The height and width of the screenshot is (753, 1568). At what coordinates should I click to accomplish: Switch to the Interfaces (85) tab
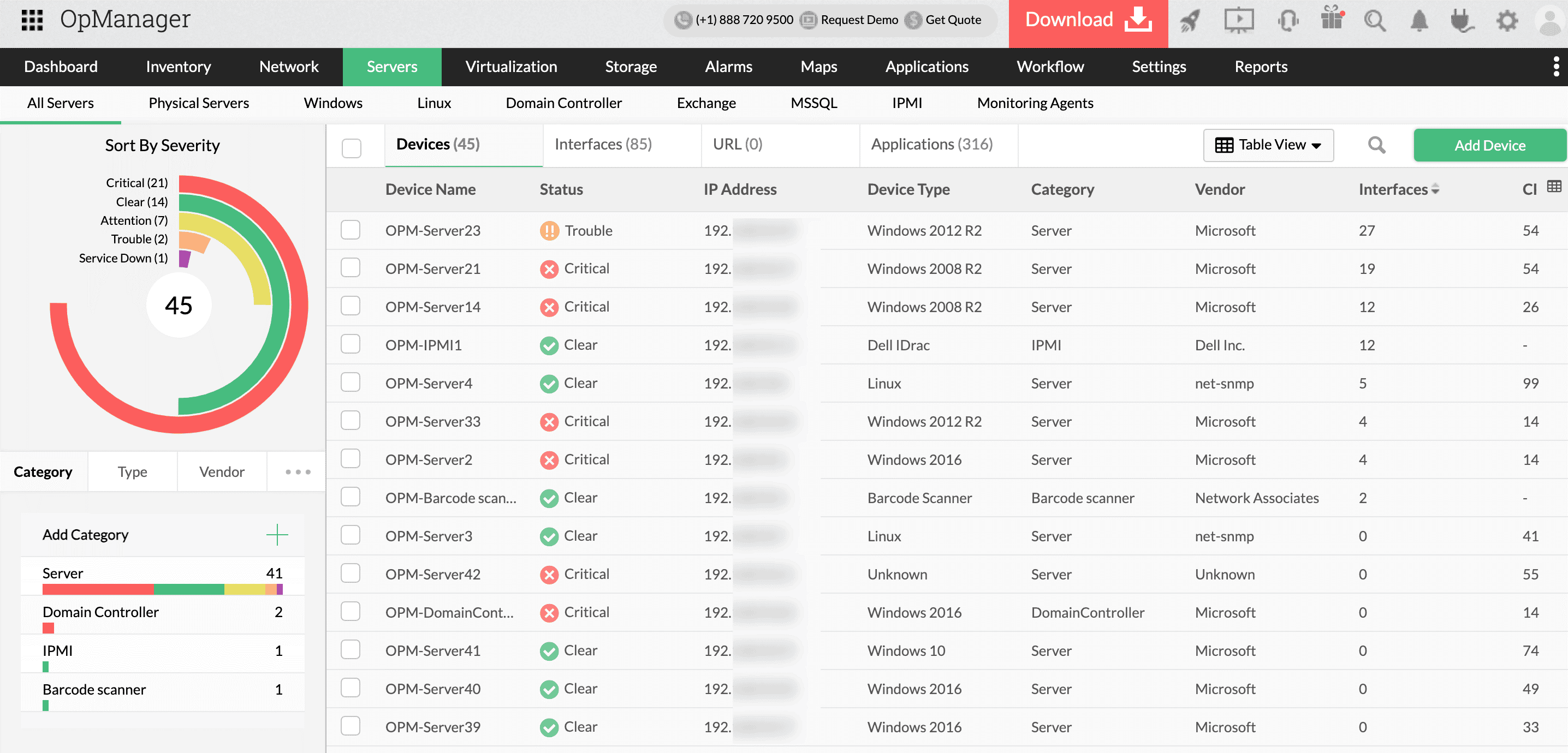pos(602,144)
